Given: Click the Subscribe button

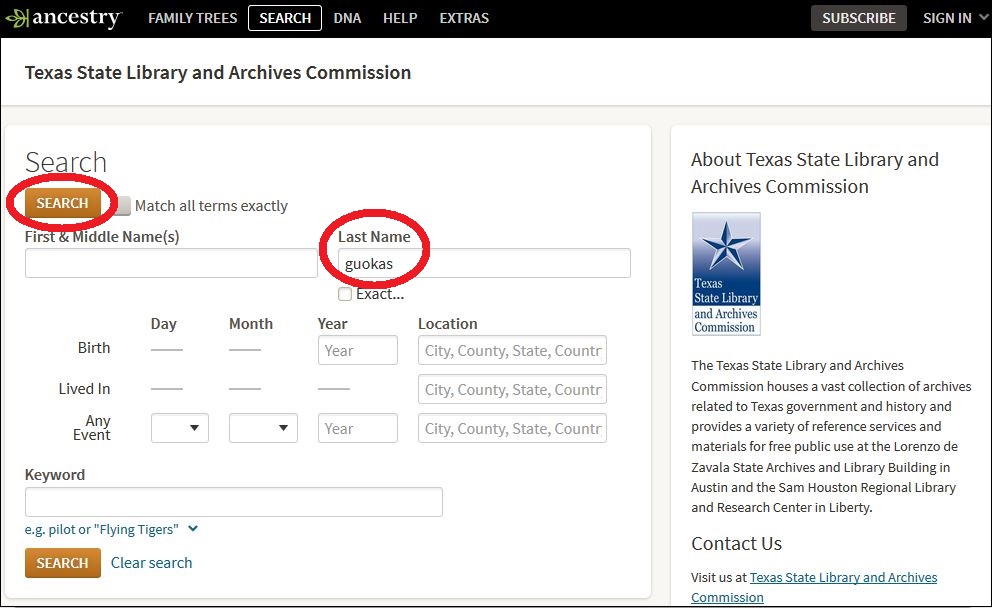Looking at the screenshot, I should pos(859,18).
